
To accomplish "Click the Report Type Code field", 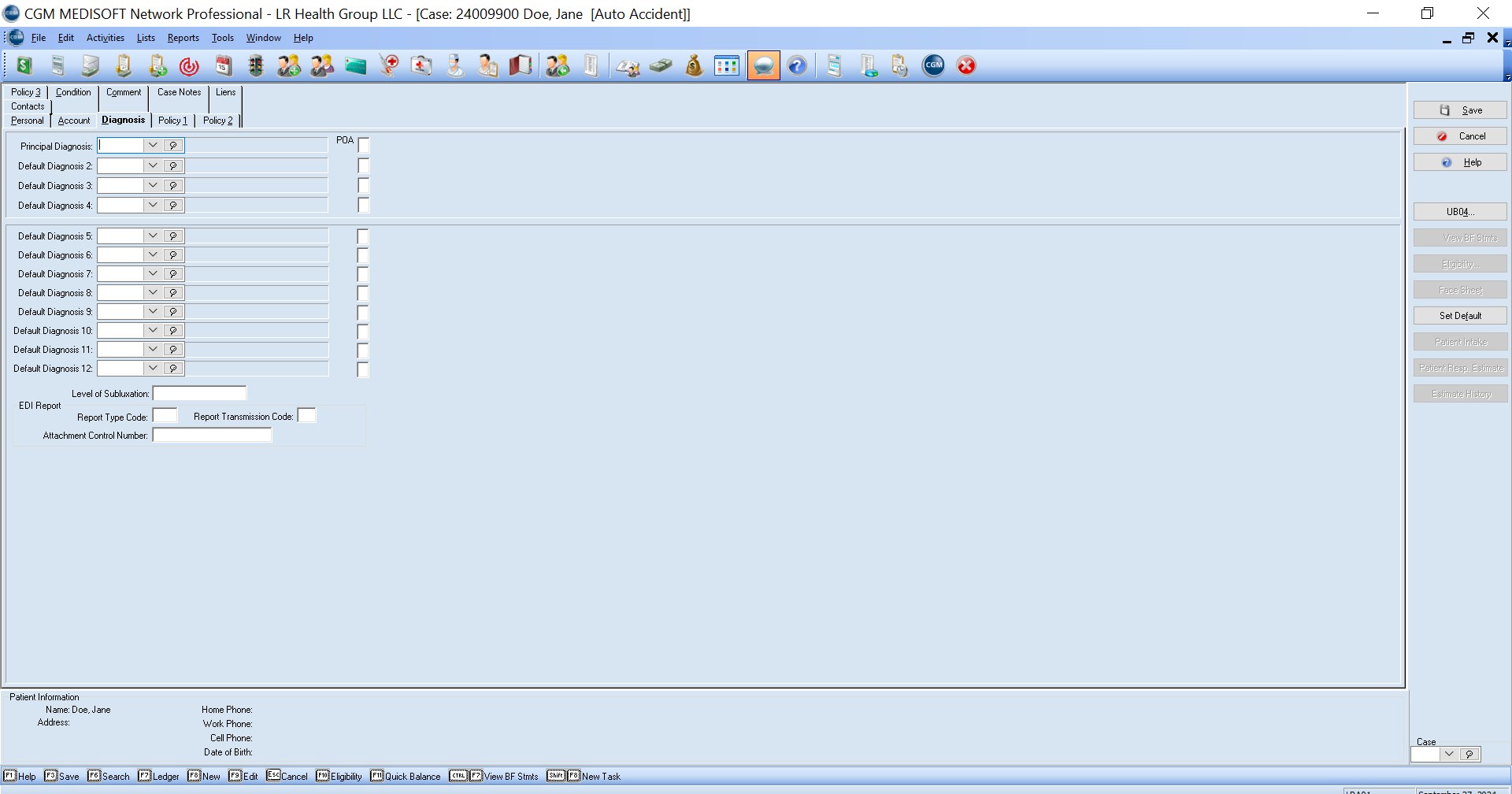I will [x=165, y=416].
